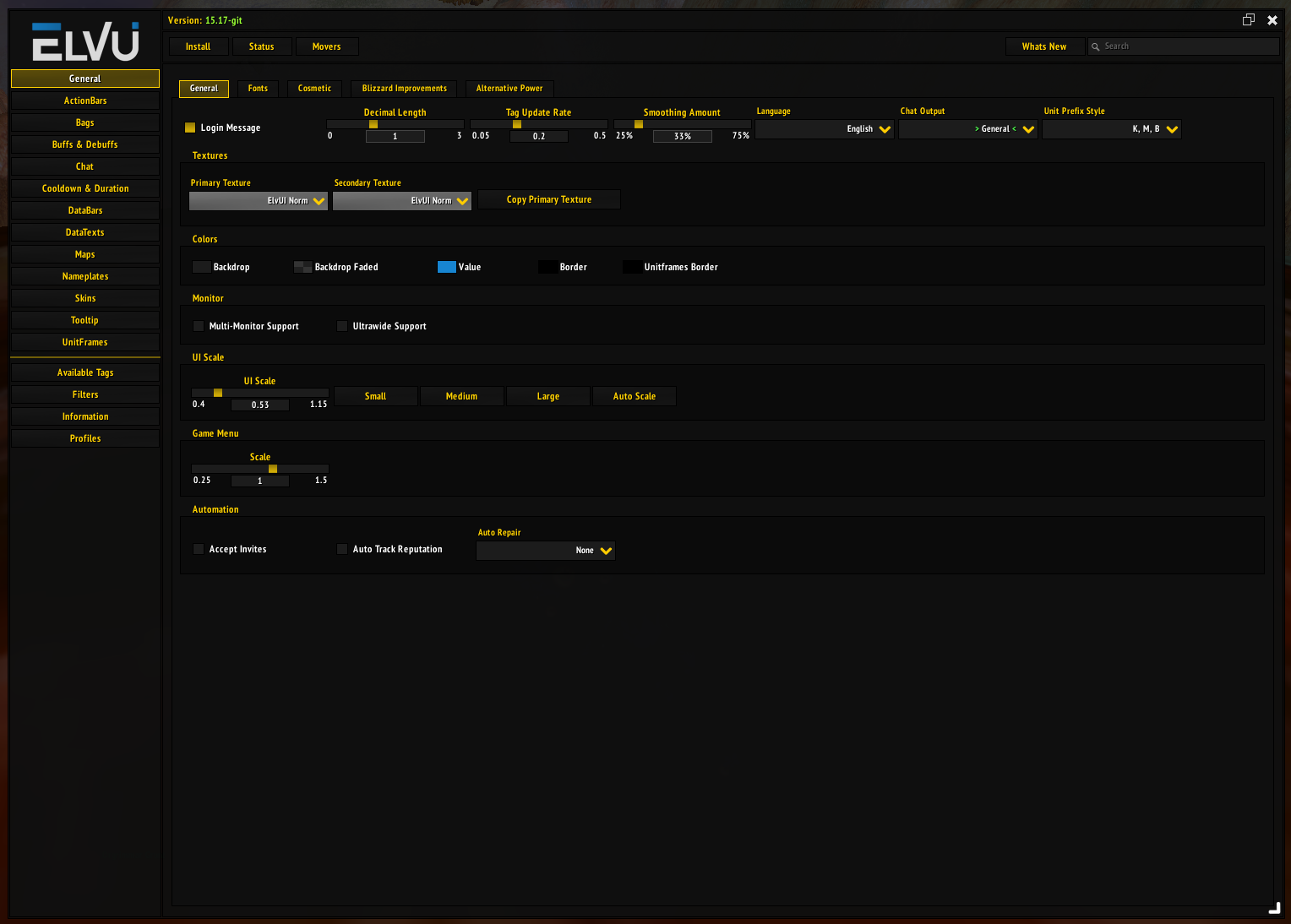Click the Smoothing Amount slider
Viewport: 1291px width, 924px height.
683,124
